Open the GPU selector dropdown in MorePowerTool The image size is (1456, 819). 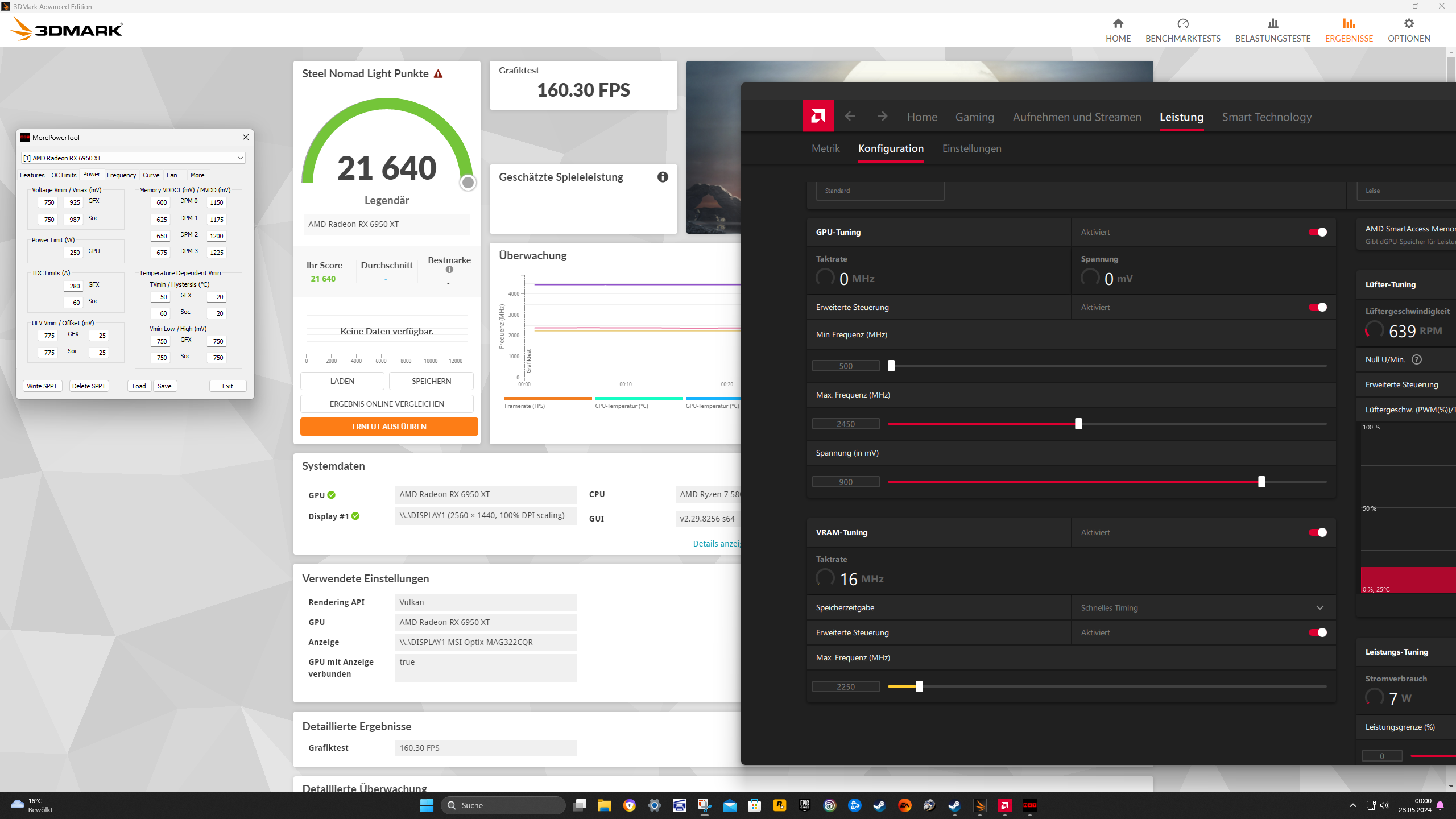pyautogui.click(x=240, y=158)
